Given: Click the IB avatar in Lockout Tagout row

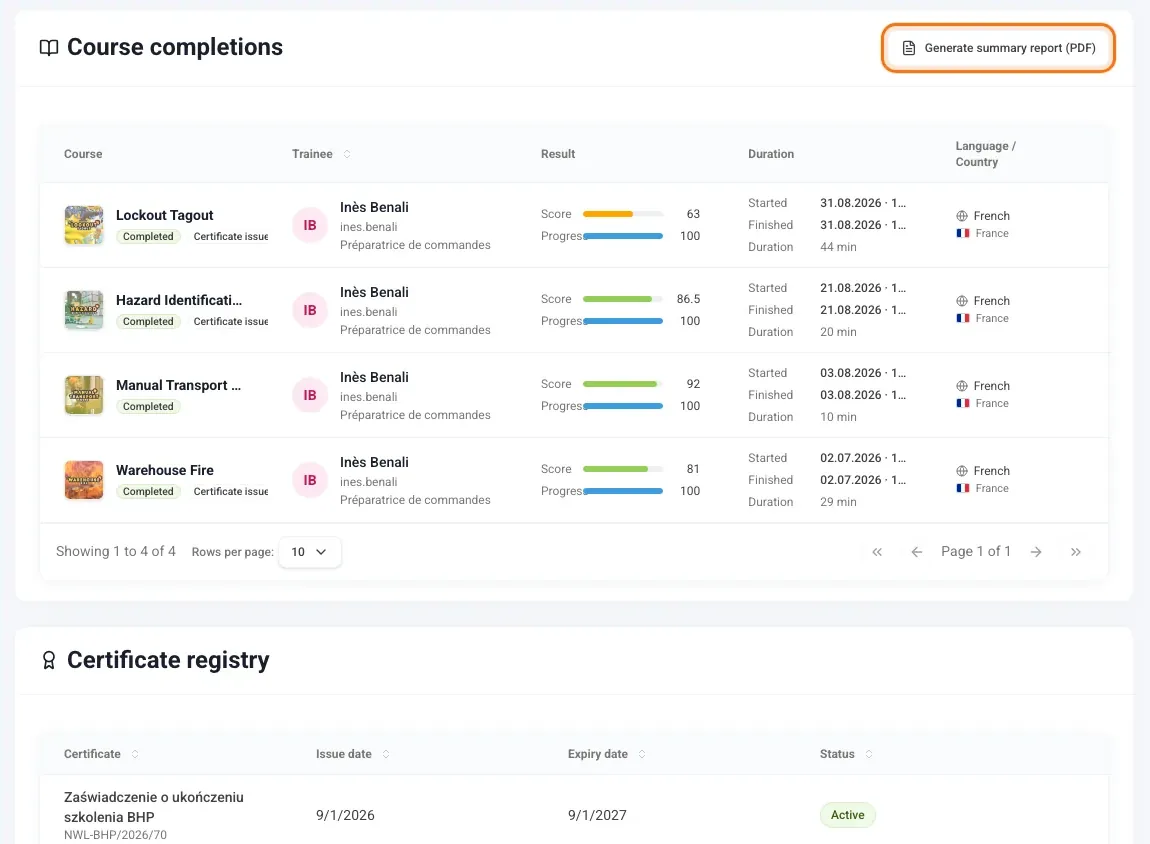Looking at the screenshot, I should [x=310, y=225].
